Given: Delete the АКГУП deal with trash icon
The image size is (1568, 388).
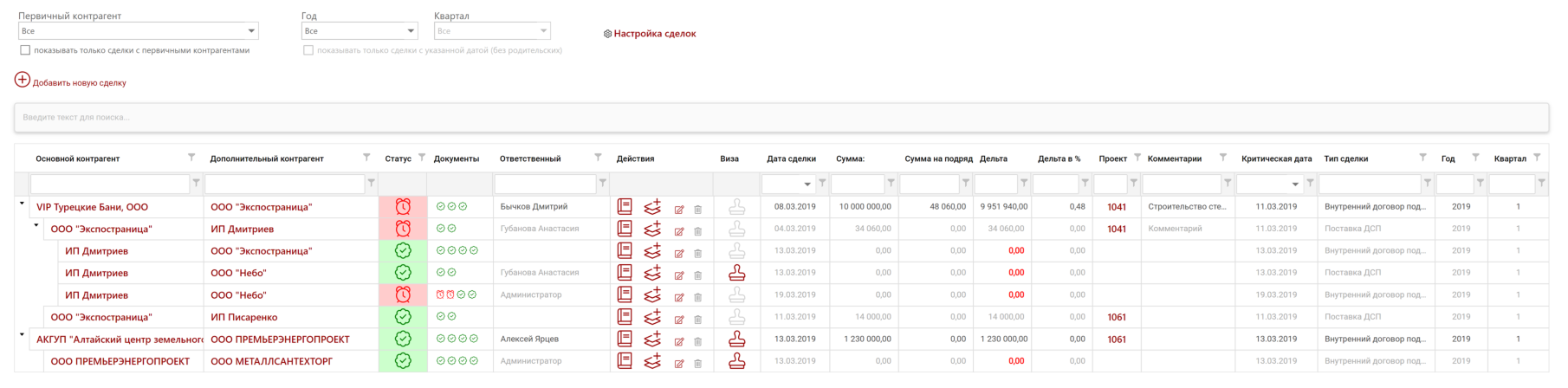Looking at the screenshot, I should click(x=698, y=341).
